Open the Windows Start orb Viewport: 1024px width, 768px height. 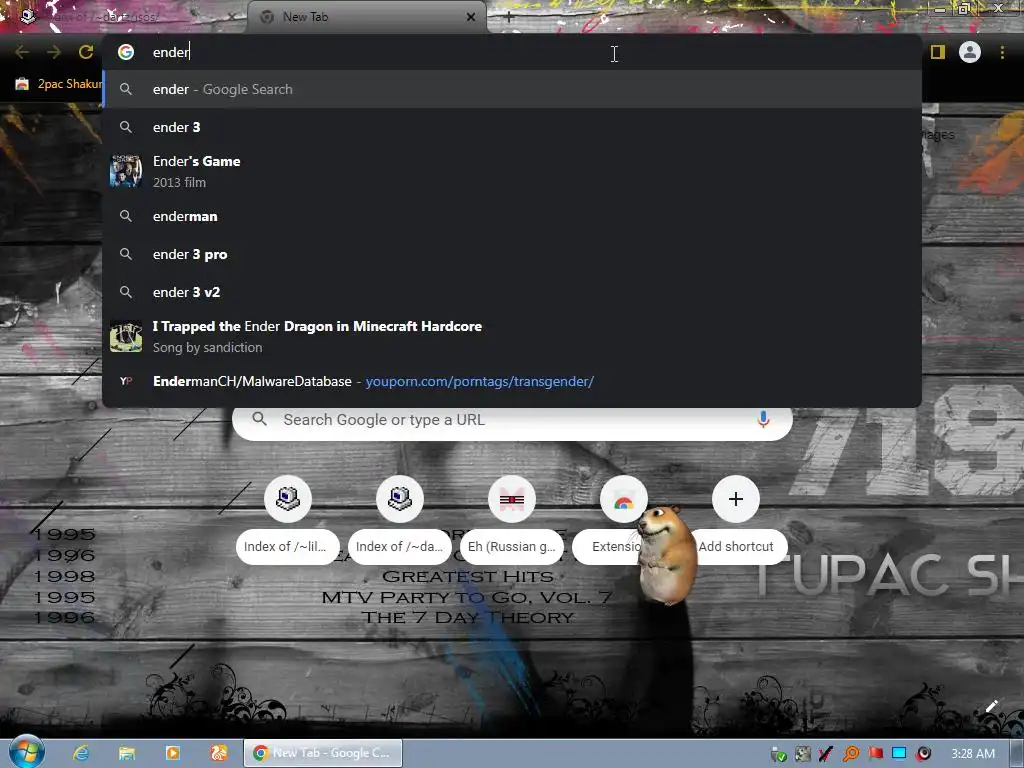26,753
